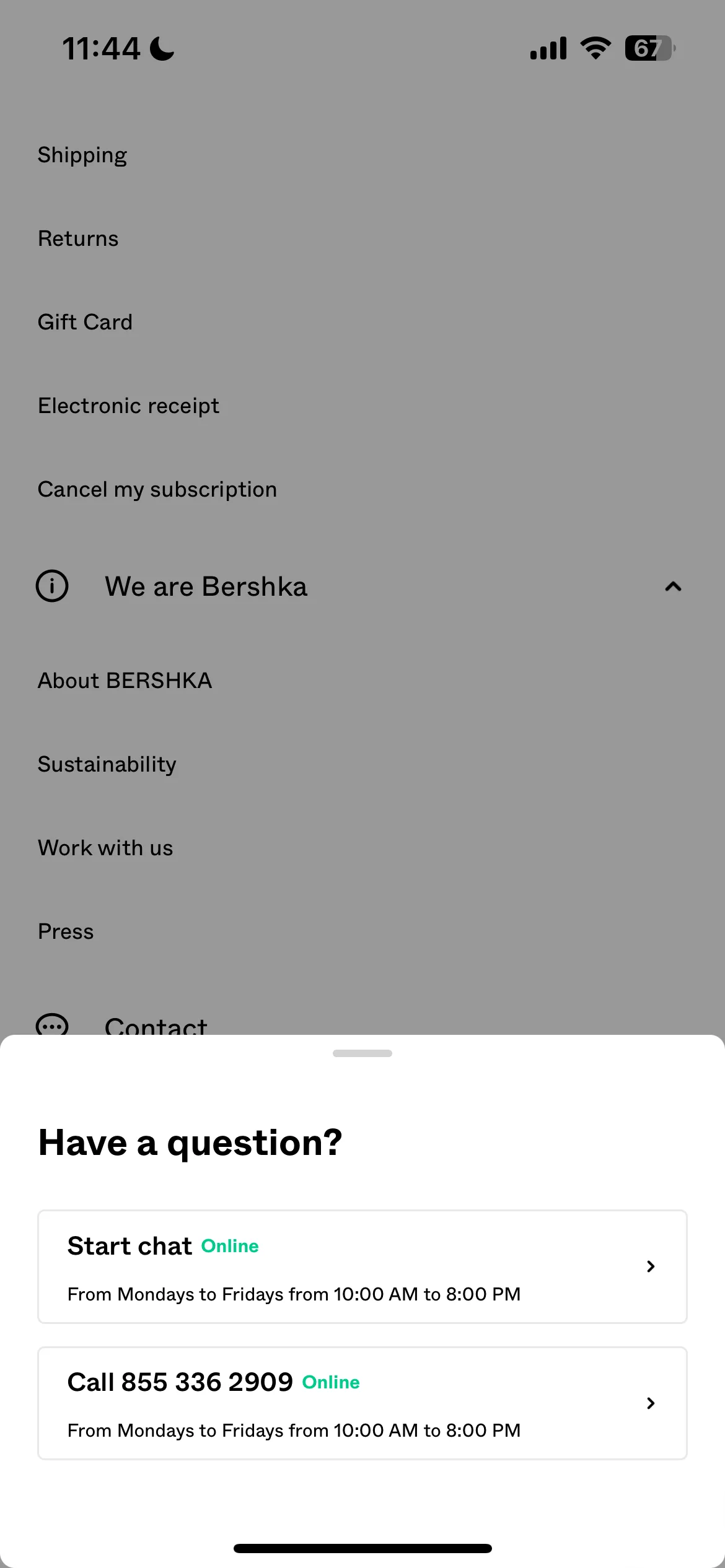Expand the Contact section header

point(362,1024)
